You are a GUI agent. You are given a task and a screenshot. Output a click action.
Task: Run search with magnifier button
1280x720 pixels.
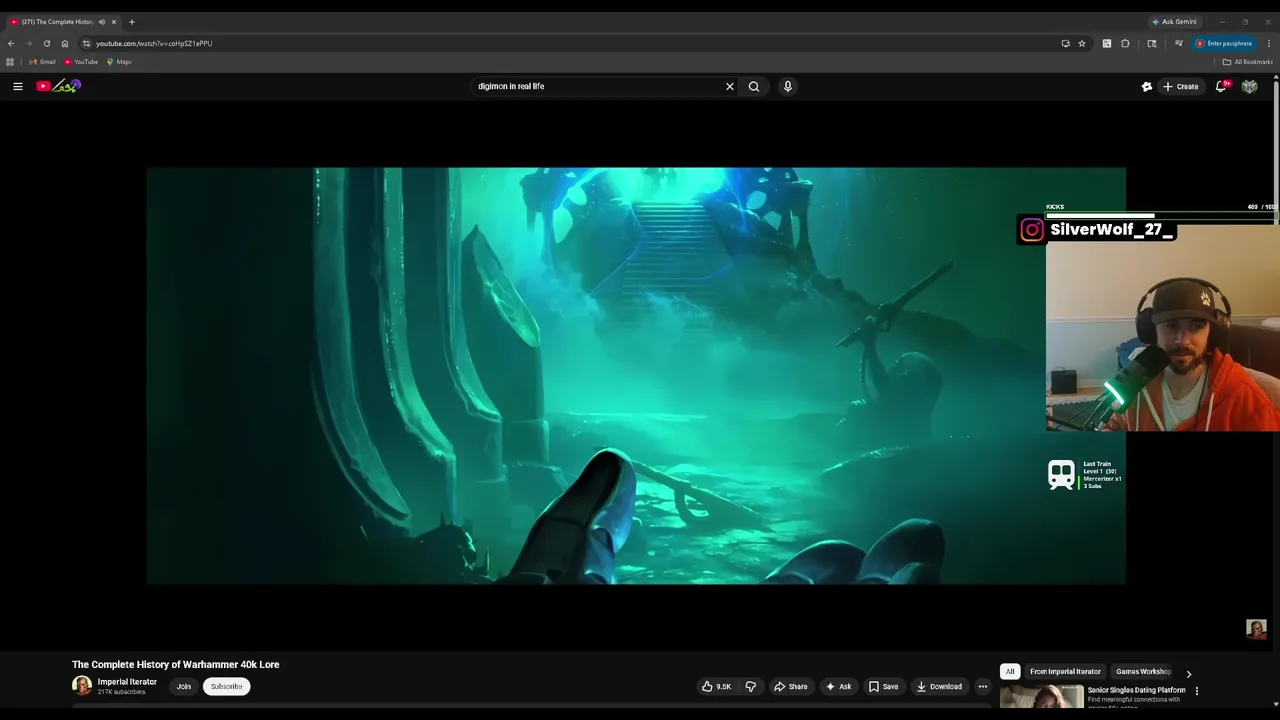754,86
